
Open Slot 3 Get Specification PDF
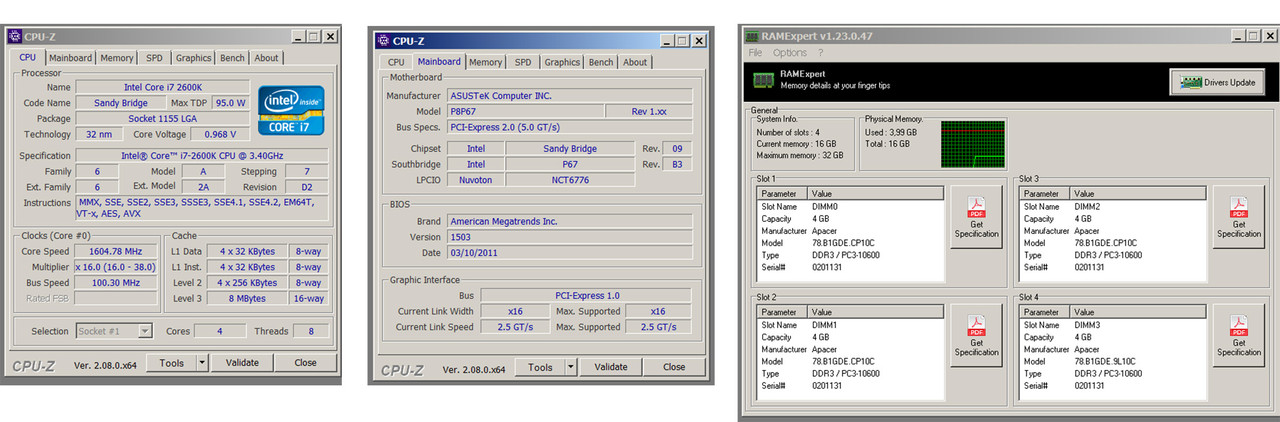1238,217
